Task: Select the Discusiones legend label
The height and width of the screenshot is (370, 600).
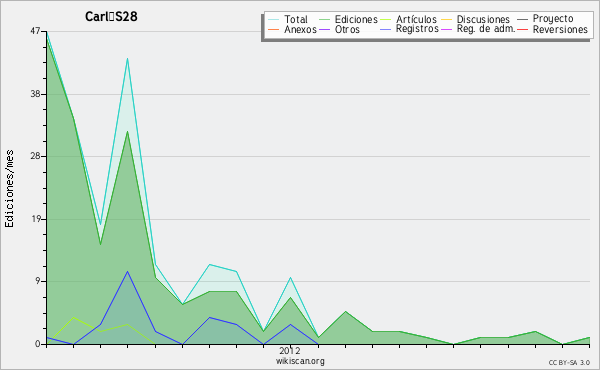Action: [x=483, y=19]
